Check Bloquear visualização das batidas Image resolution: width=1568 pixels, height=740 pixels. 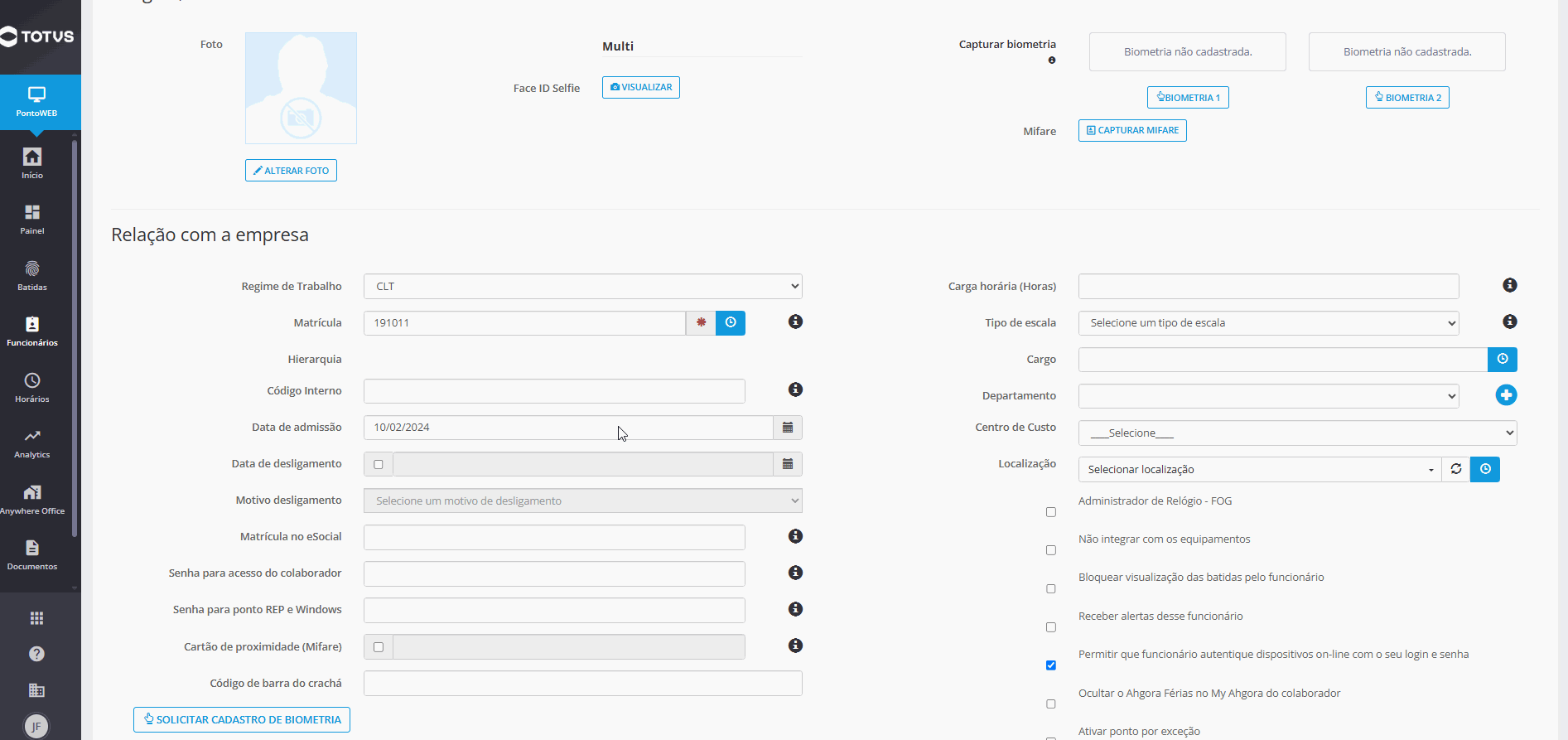coord(1051,589)
